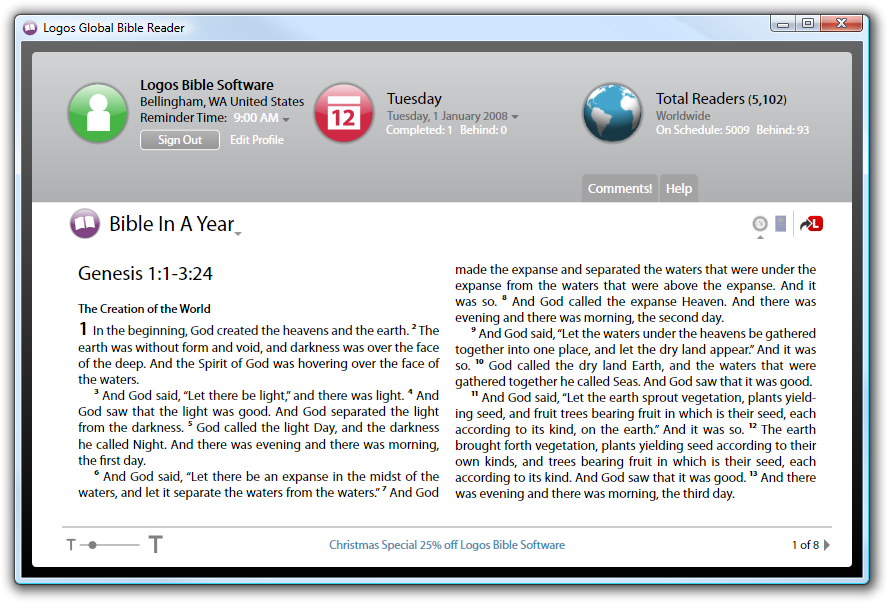888x603 pixels.
Task: Click The Creation of the World heading
Action: [x=144, y=309]
